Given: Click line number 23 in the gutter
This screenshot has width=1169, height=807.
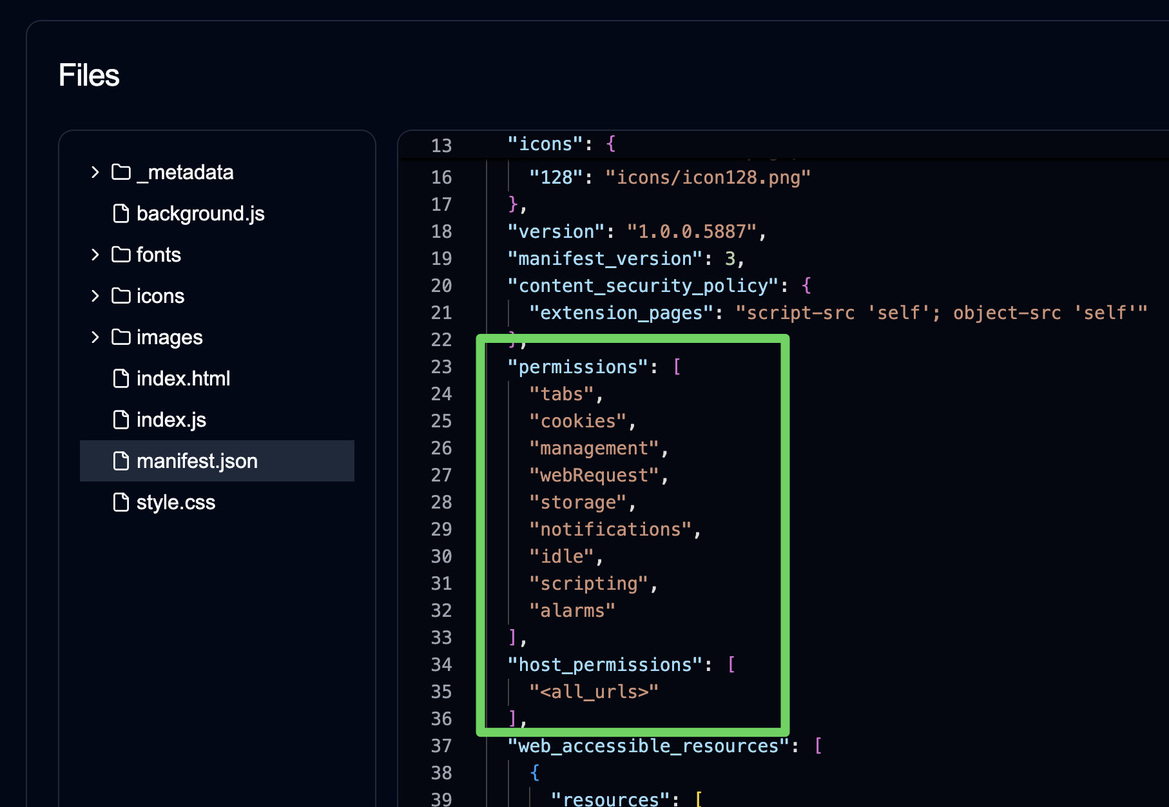Looking at the screenshot, I should pyautogui.click(x=441, y=367).
